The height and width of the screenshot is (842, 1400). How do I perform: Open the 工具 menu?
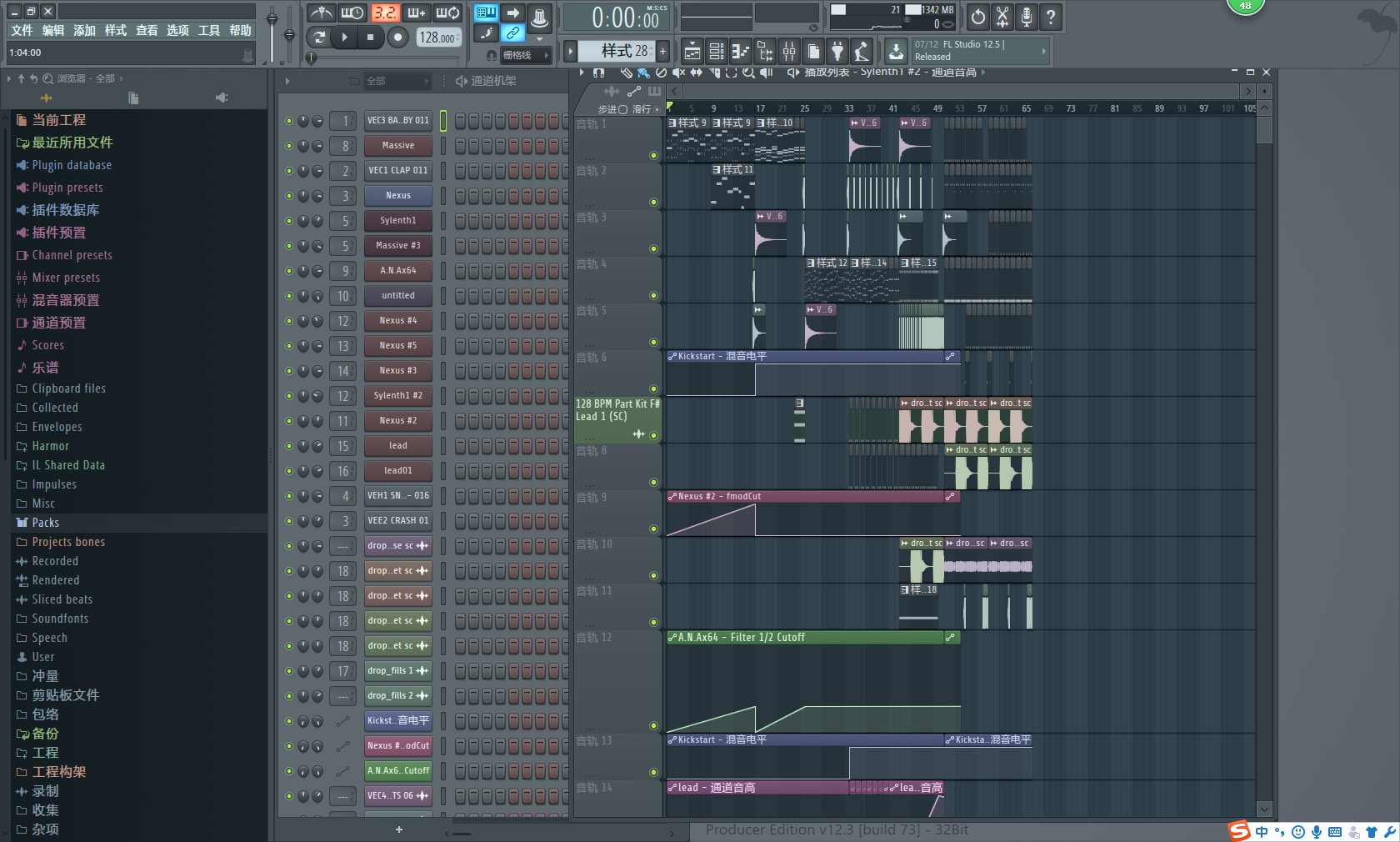[x=209, y=30]
